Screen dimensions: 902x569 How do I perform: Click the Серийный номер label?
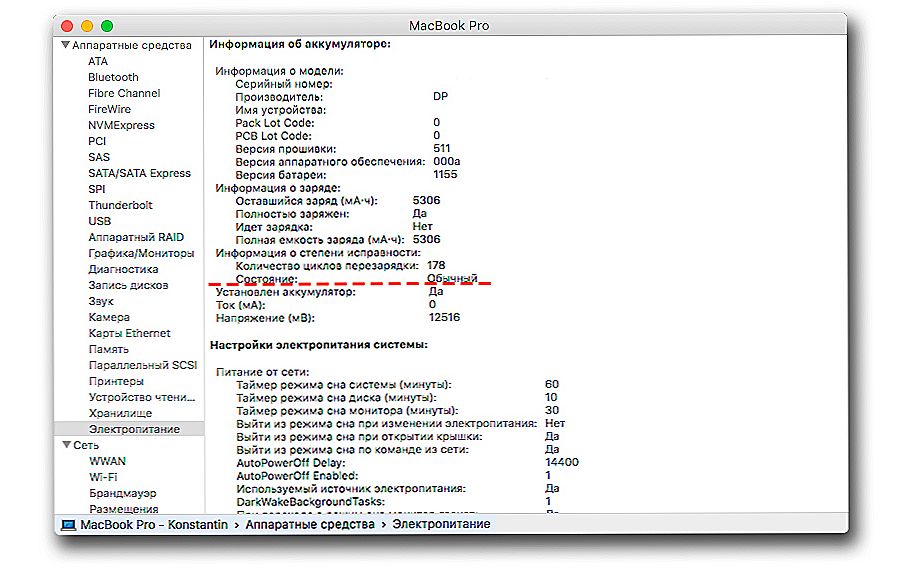tap(284, 84)
